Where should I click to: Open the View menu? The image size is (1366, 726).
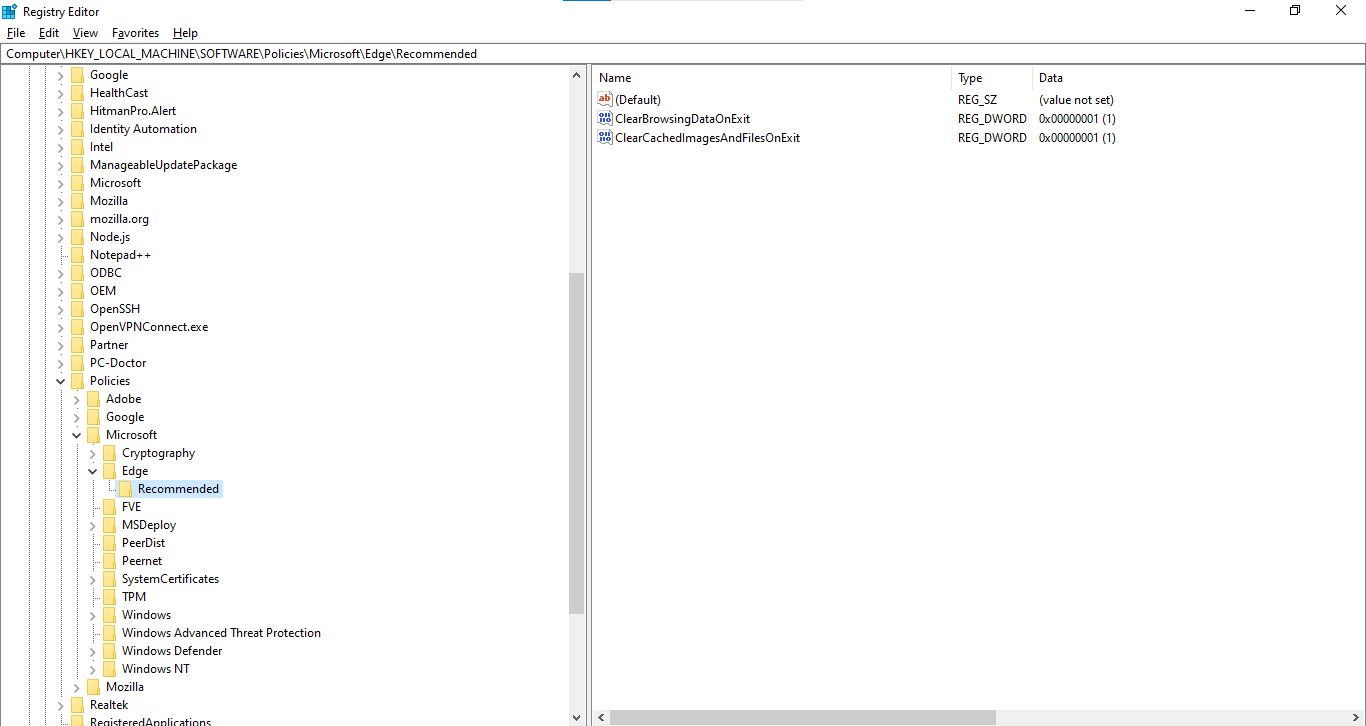(x=85, y=33)
